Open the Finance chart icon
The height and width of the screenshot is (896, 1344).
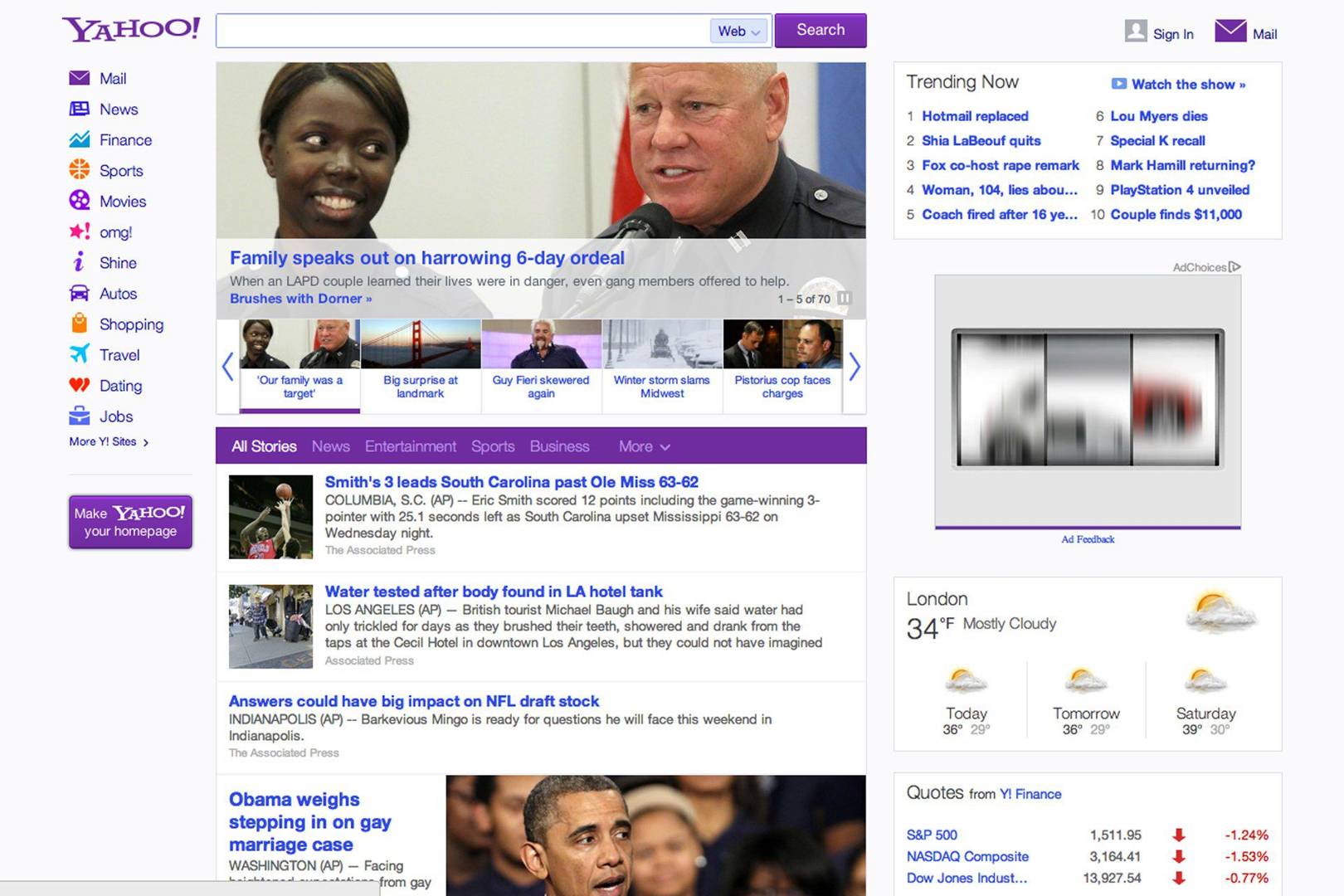coord(79,139)
